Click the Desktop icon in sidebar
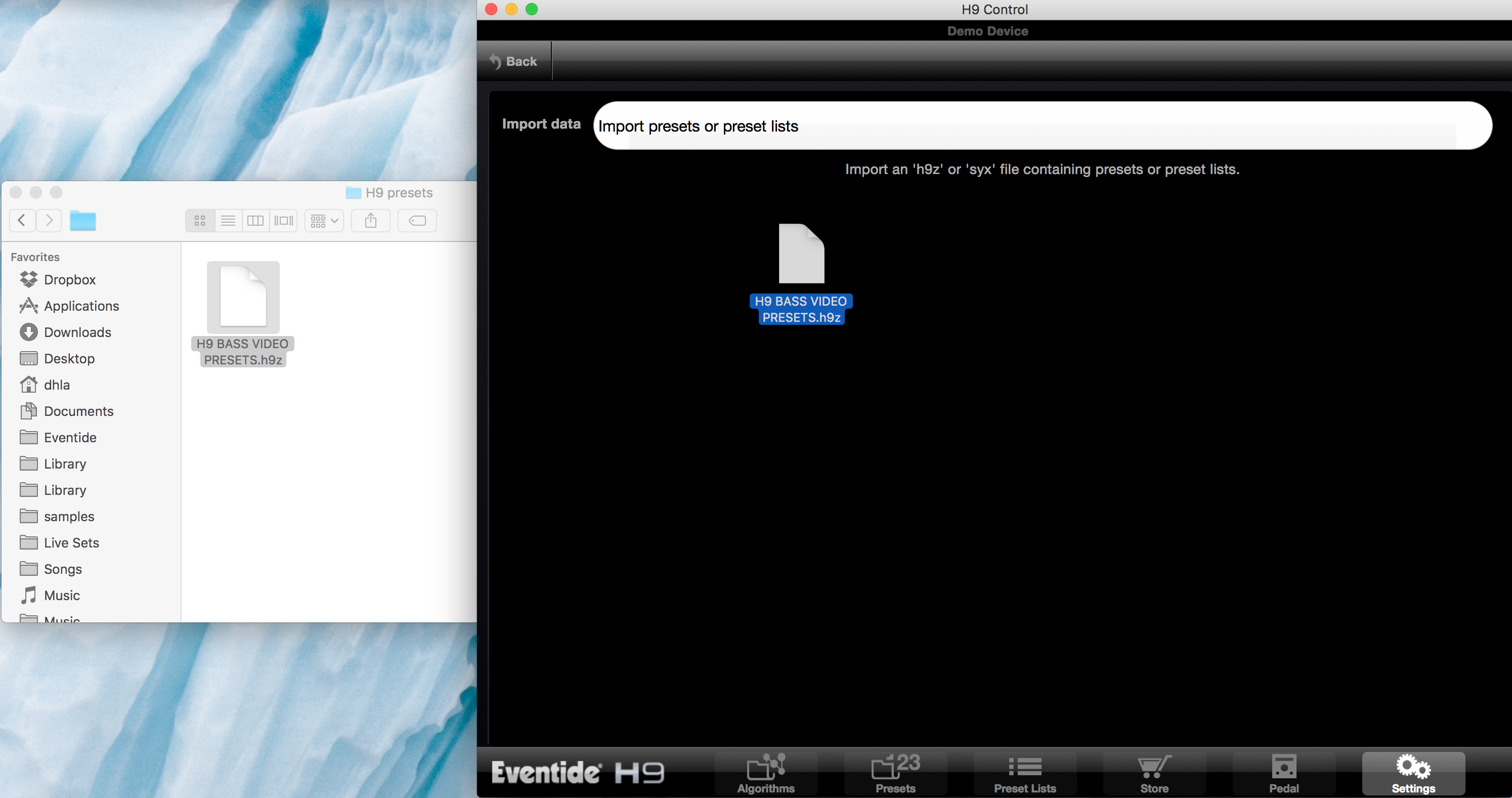The height and width of the screenshot is (798, 1512). tap(28, 358)
